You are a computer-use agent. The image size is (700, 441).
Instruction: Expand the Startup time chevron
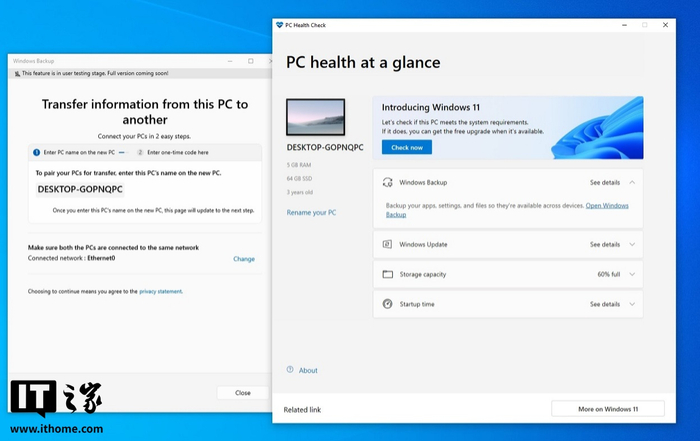click(x=632, y=304)
